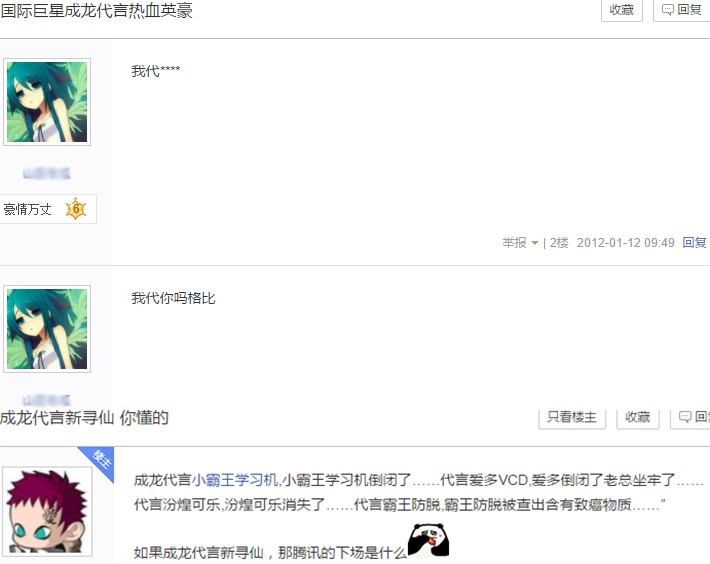This screenshot has width=710, height=564.
Task: Open green-haired avatar of 2楼 post
Action: (47, 102)
